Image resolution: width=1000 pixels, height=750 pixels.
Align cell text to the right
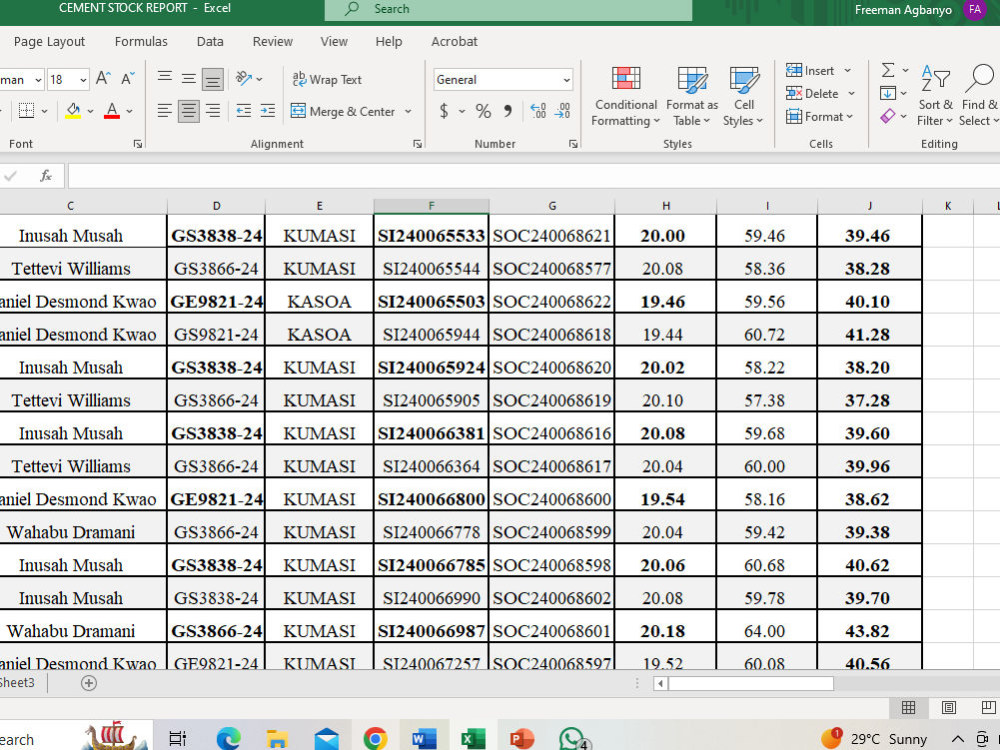[212, 111]
